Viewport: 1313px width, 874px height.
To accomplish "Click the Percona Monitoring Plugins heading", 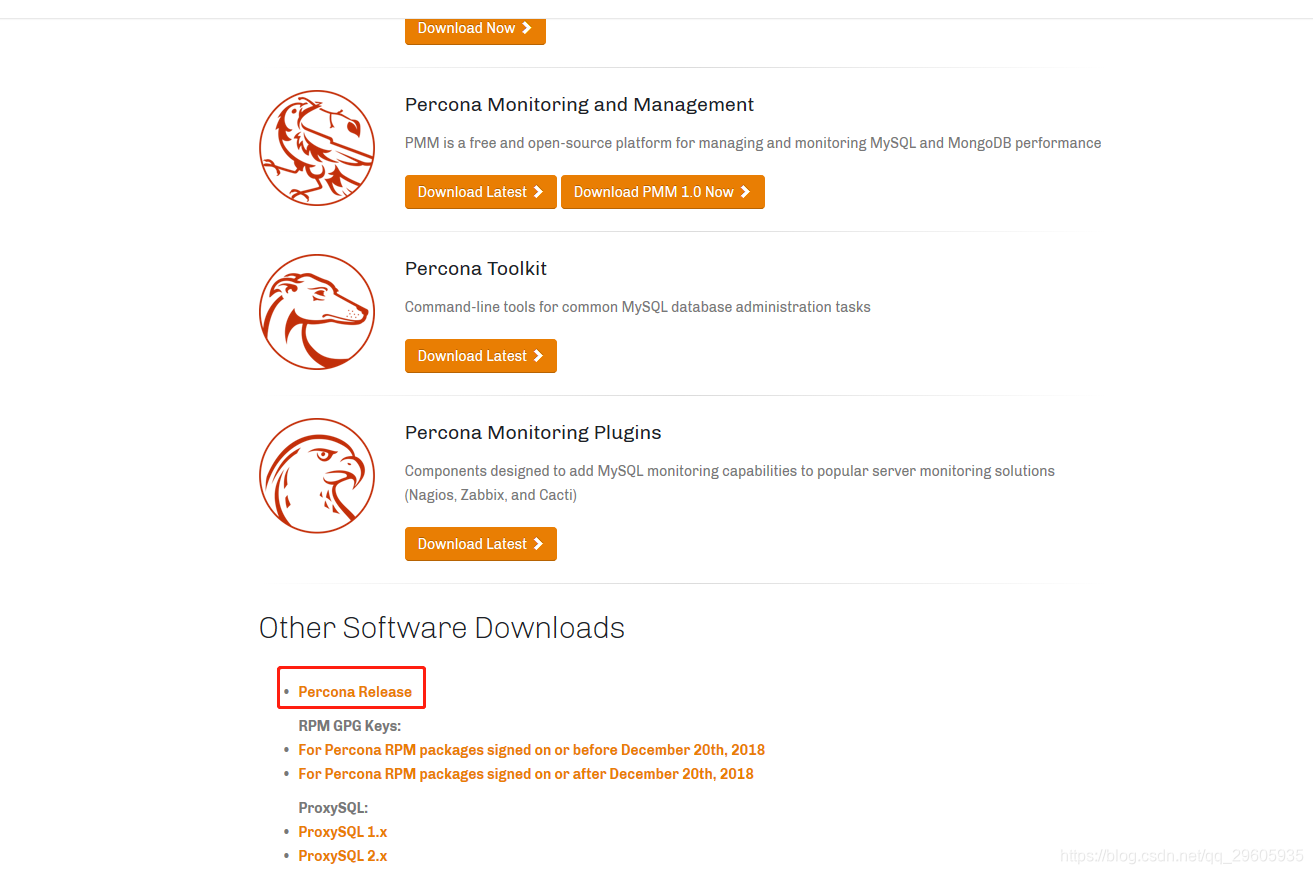I will (533, 433).
